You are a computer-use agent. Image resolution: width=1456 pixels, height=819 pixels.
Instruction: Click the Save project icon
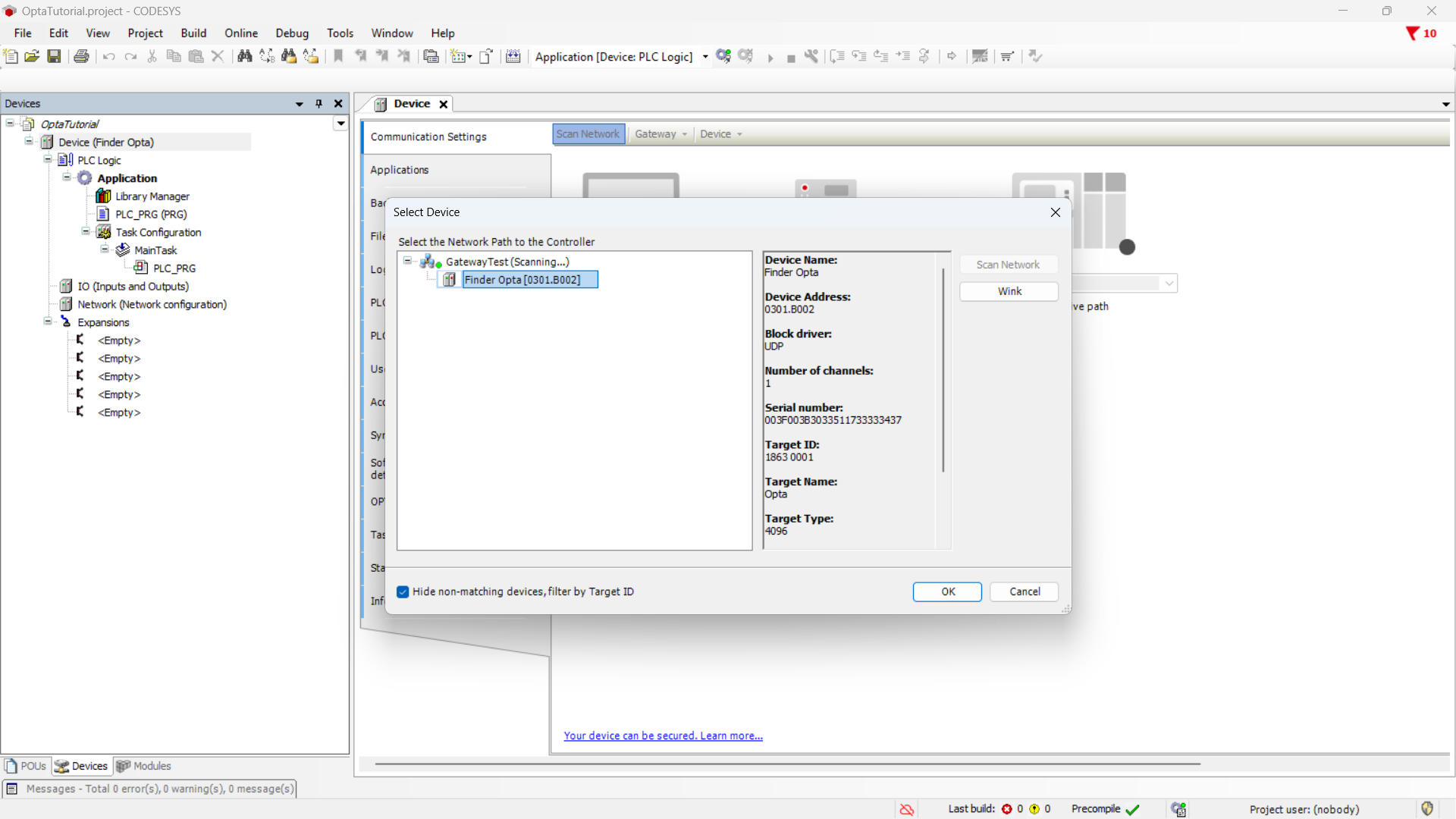coord(54,56)
